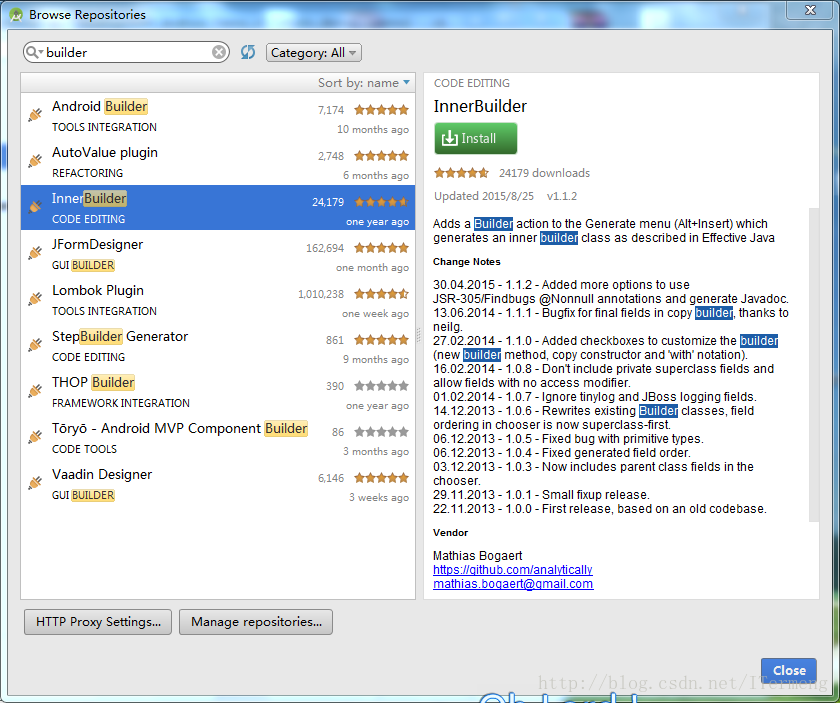Click the JFormDesigner plugin icon
This screenshot has width=840, height=703.
pos(35,253)
